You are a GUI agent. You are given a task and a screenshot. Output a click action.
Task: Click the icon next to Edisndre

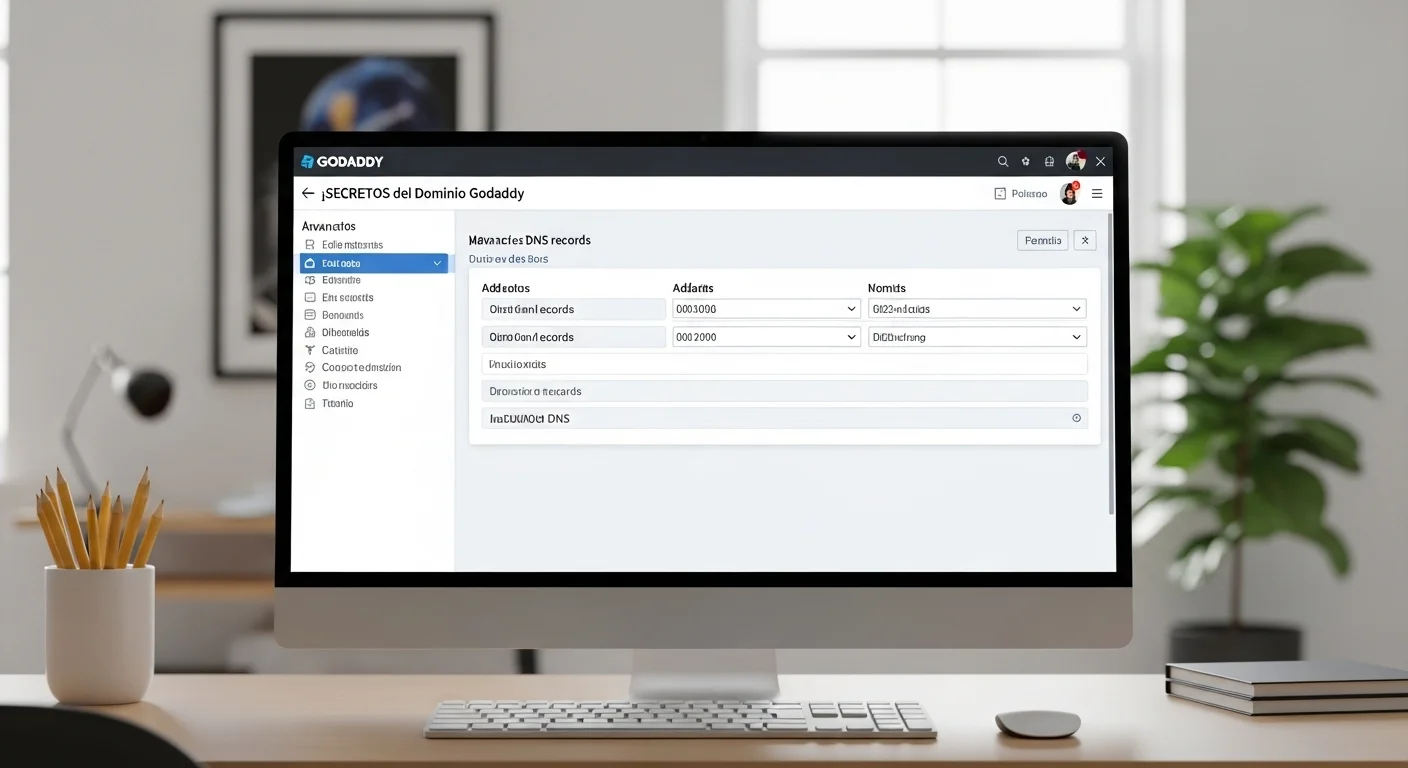(310, 280)
